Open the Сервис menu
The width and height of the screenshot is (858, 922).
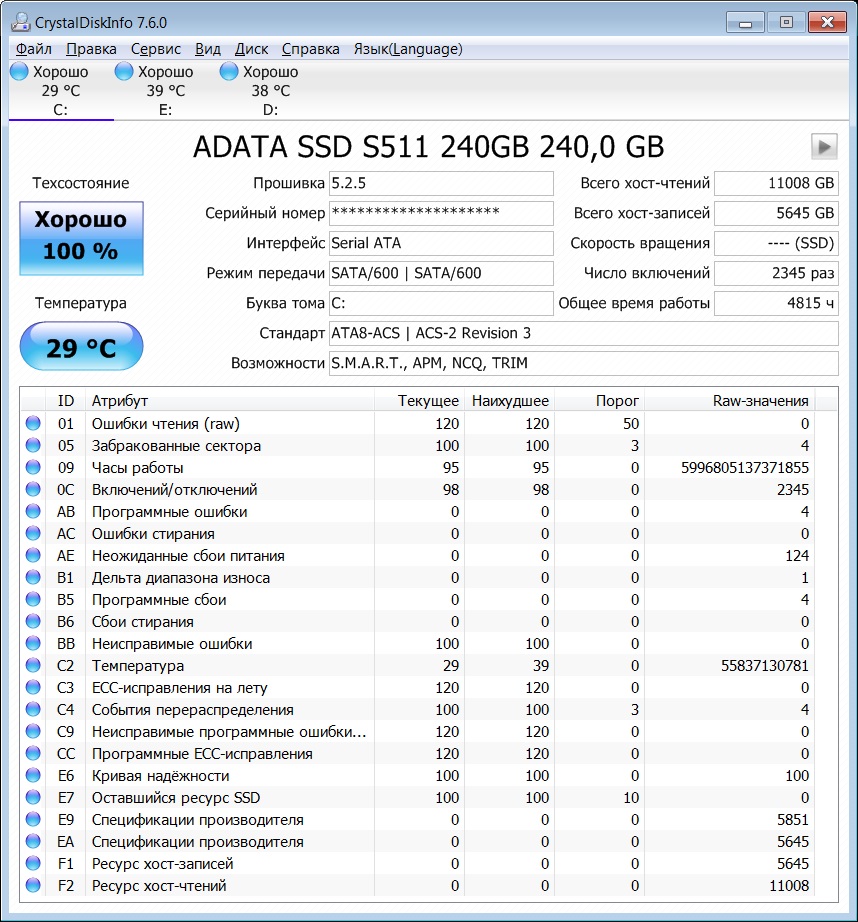tap(156, 49)
